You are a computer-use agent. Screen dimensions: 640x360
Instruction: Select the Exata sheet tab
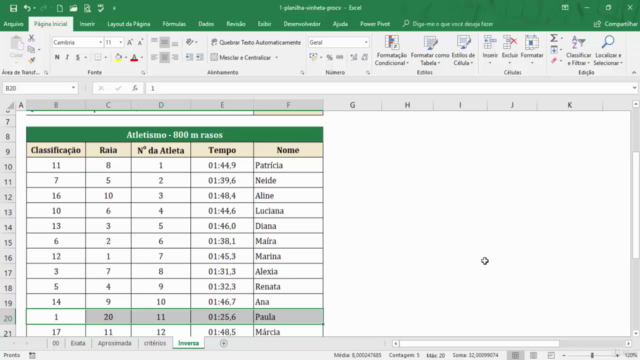78,343
